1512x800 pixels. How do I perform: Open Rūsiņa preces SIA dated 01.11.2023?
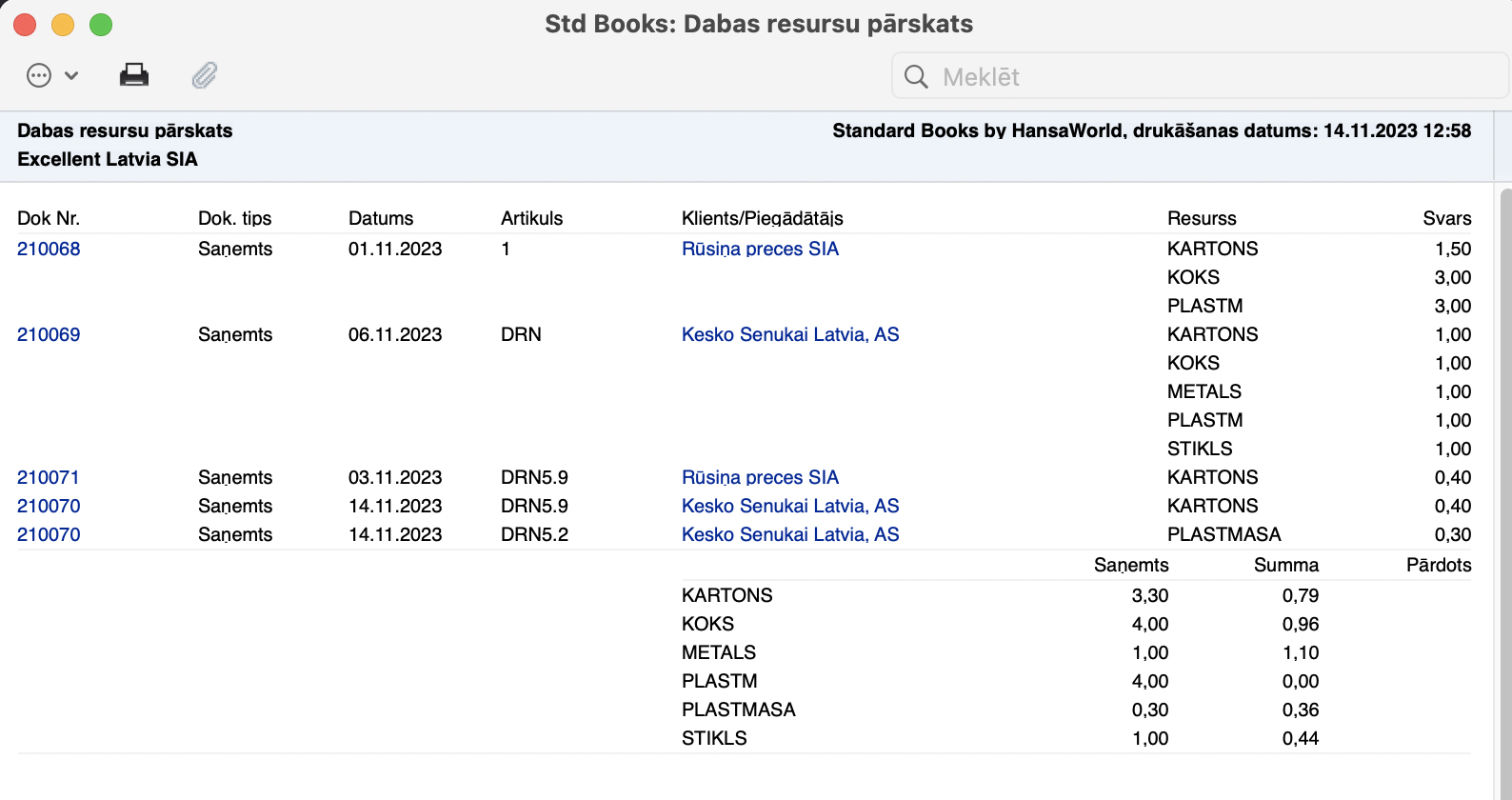[x=760, y=249]
